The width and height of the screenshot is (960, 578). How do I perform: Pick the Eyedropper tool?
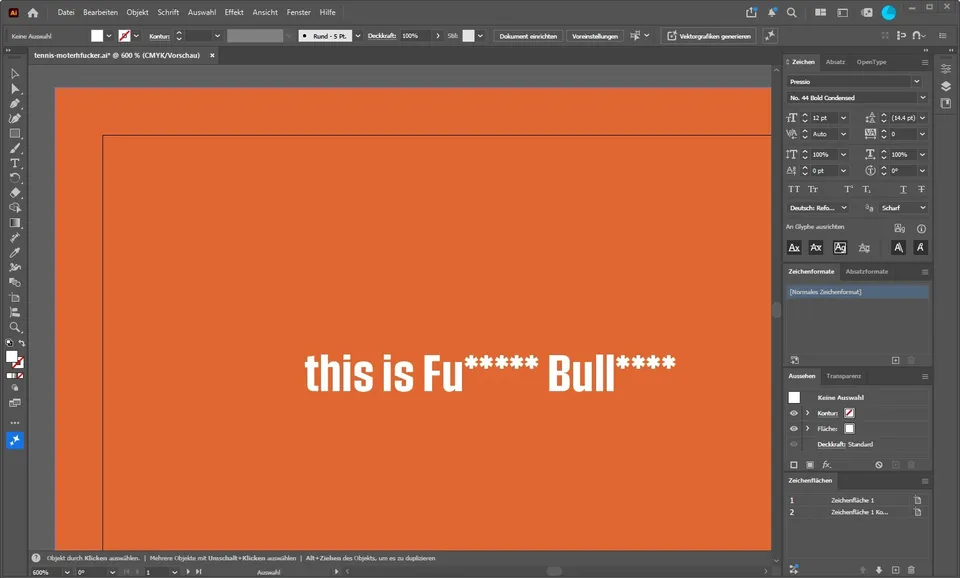tap(15, 252)
